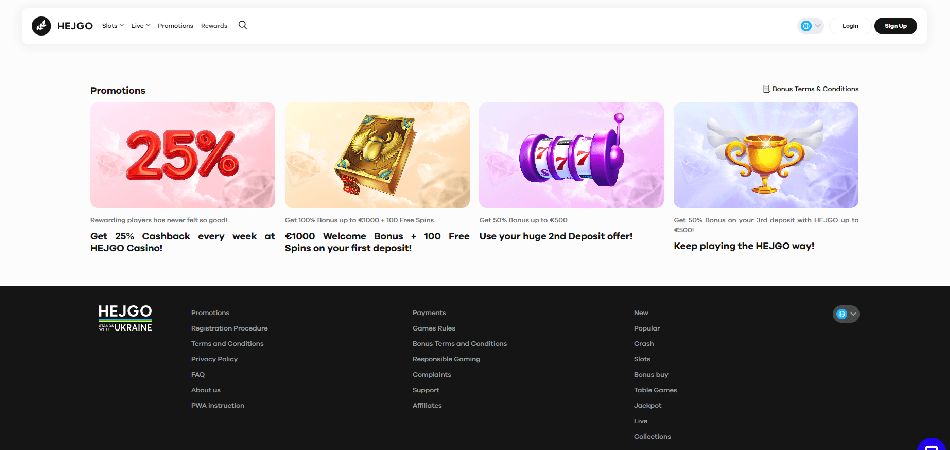Open Complaints footer link

(x=431, y=374)
